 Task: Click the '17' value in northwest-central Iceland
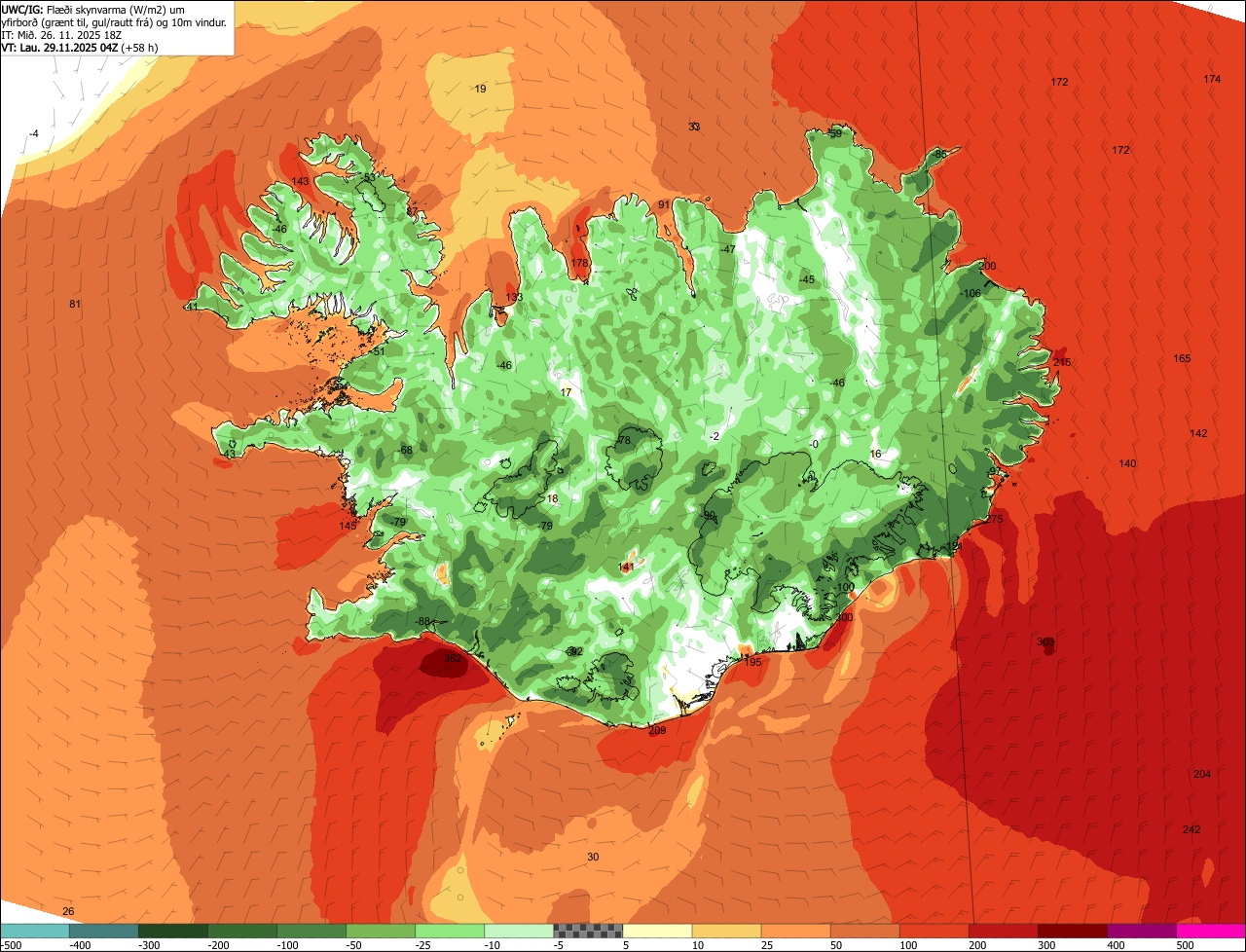[x=567, y=392]
